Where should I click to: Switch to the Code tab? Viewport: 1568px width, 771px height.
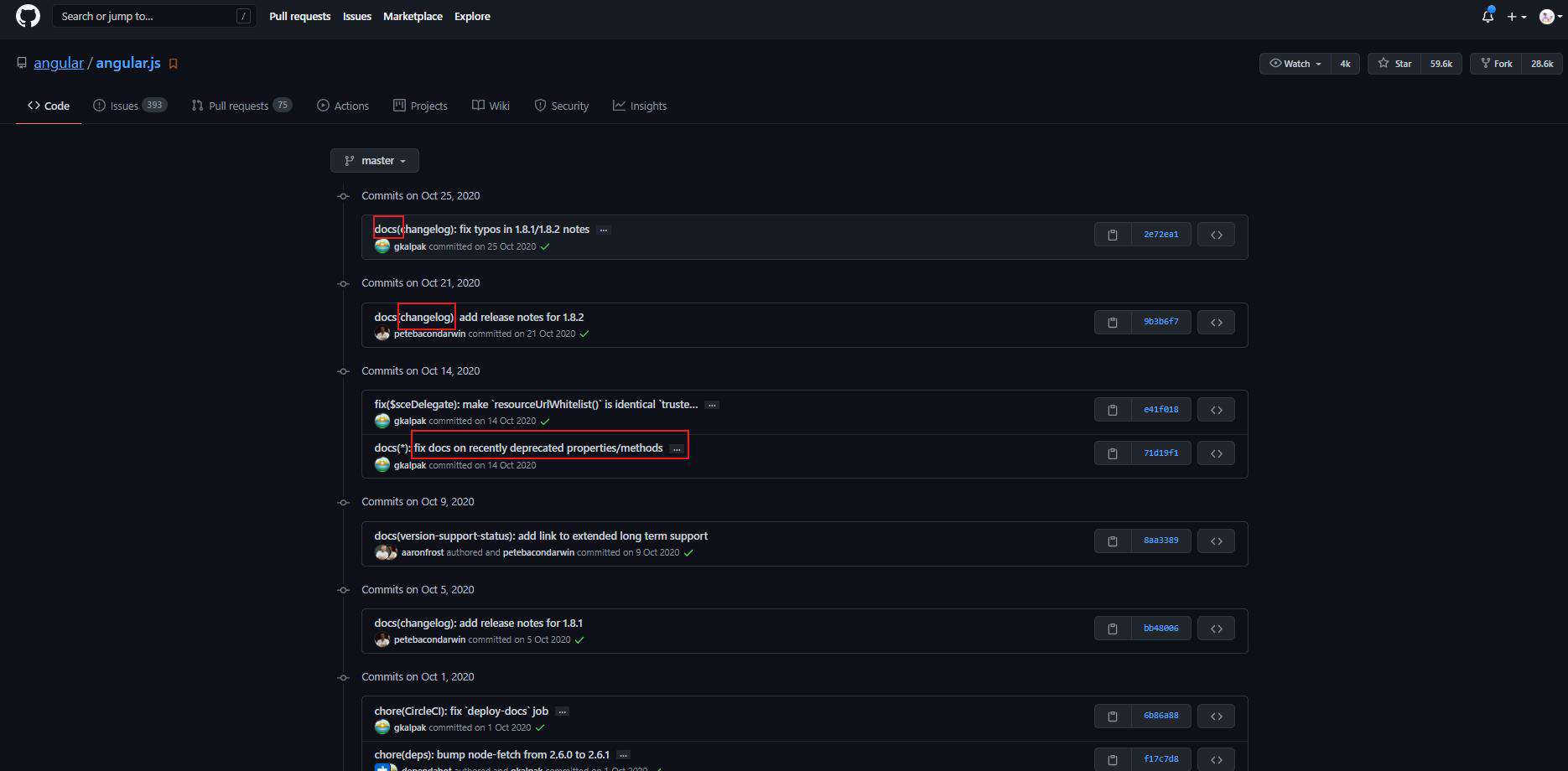pos(49,106)
